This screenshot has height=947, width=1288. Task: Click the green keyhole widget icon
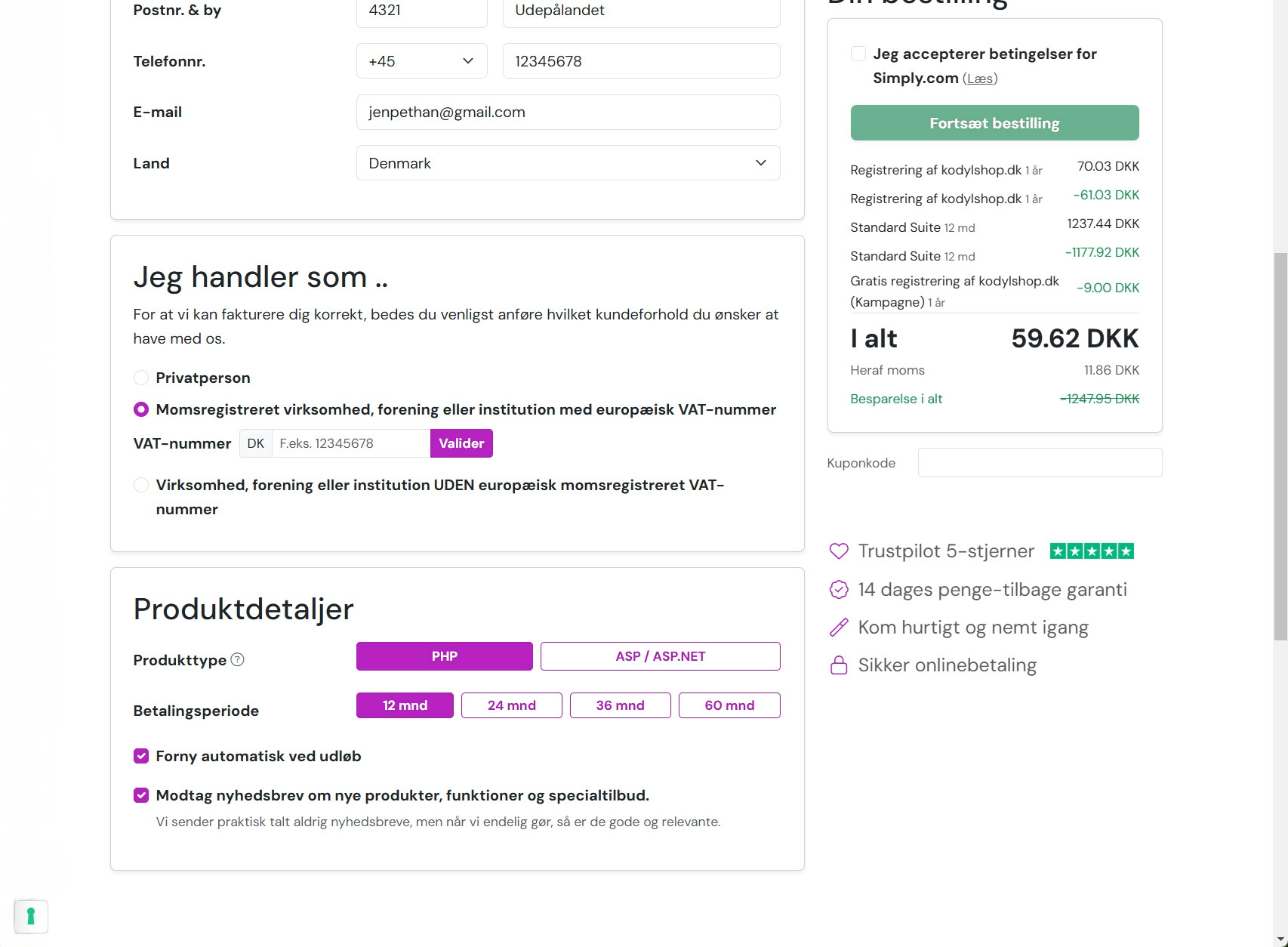pos(31,916)
